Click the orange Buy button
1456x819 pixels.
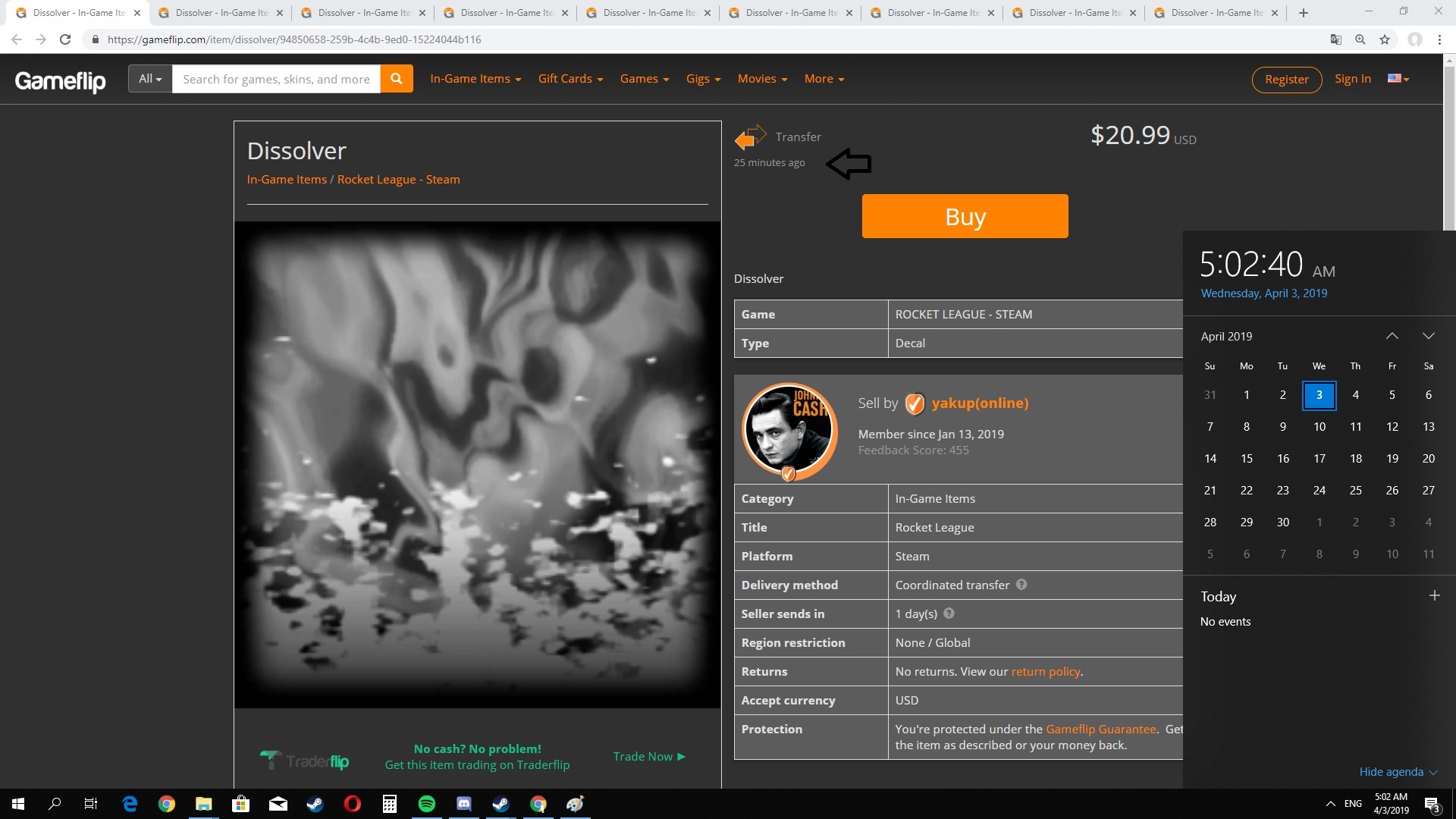pos(965,217)
